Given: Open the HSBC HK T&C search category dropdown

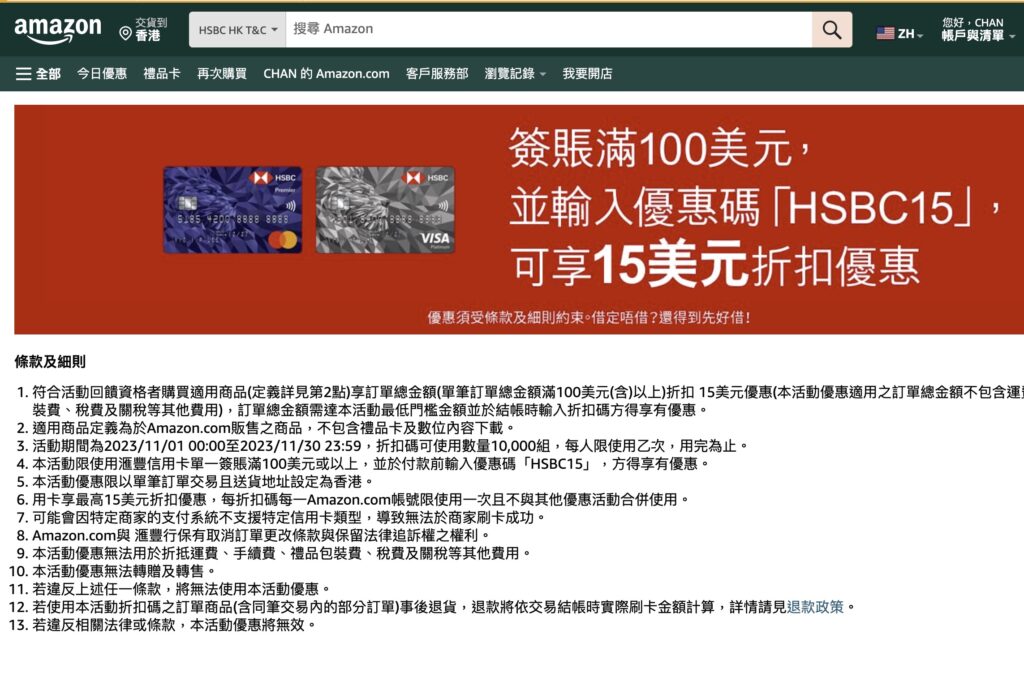Looking at the screenshot, I should coord(238,30).
